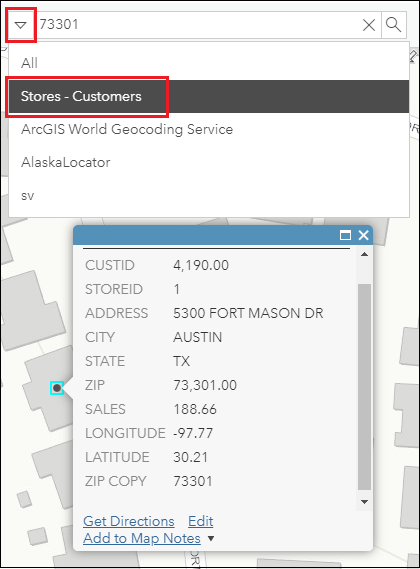Image resolution: width=420 pixels, height=569 pixels.
Task: Clear the search text with the X
Action: [x=369, y=25]
